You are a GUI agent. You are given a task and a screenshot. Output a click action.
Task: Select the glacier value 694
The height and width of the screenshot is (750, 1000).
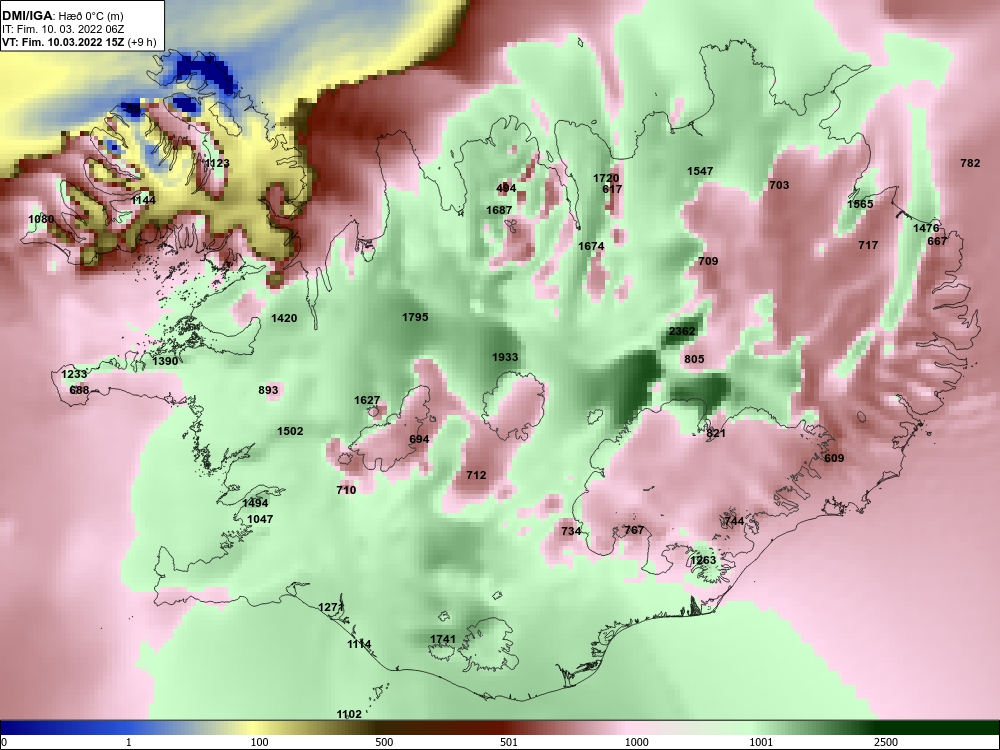(419, 439)
